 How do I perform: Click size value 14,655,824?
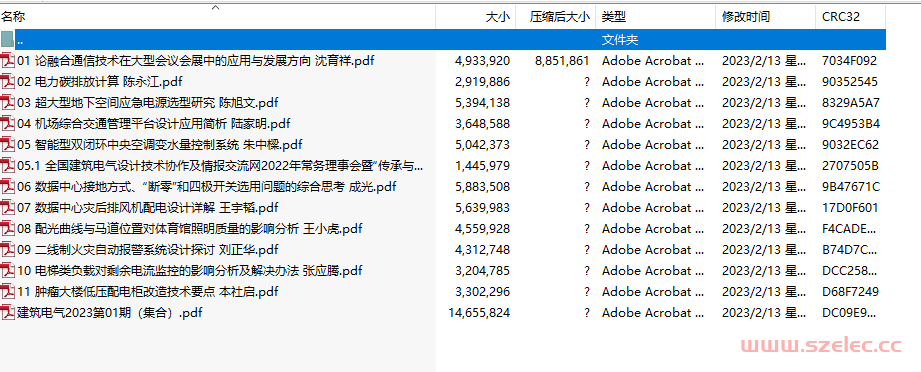[479, 313]
